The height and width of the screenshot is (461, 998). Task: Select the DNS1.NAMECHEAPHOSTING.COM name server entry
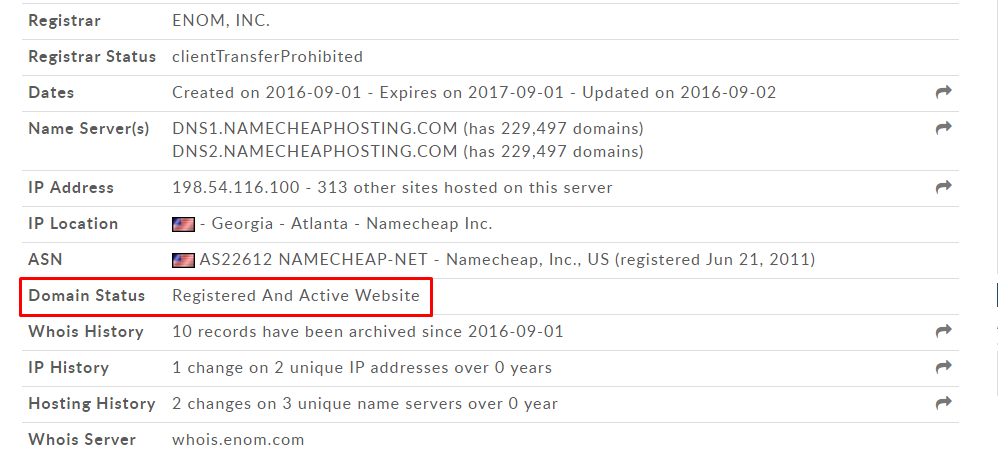coord(314,129)
